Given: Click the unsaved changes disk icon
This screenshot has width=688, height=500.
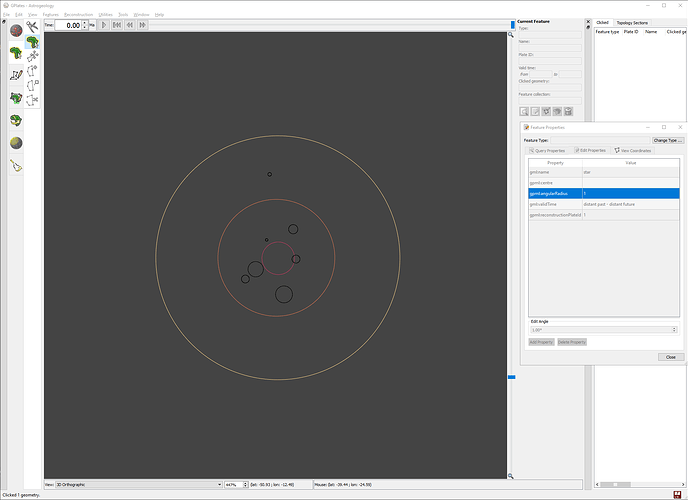Looking at the screenshot, I should (677, 495).
